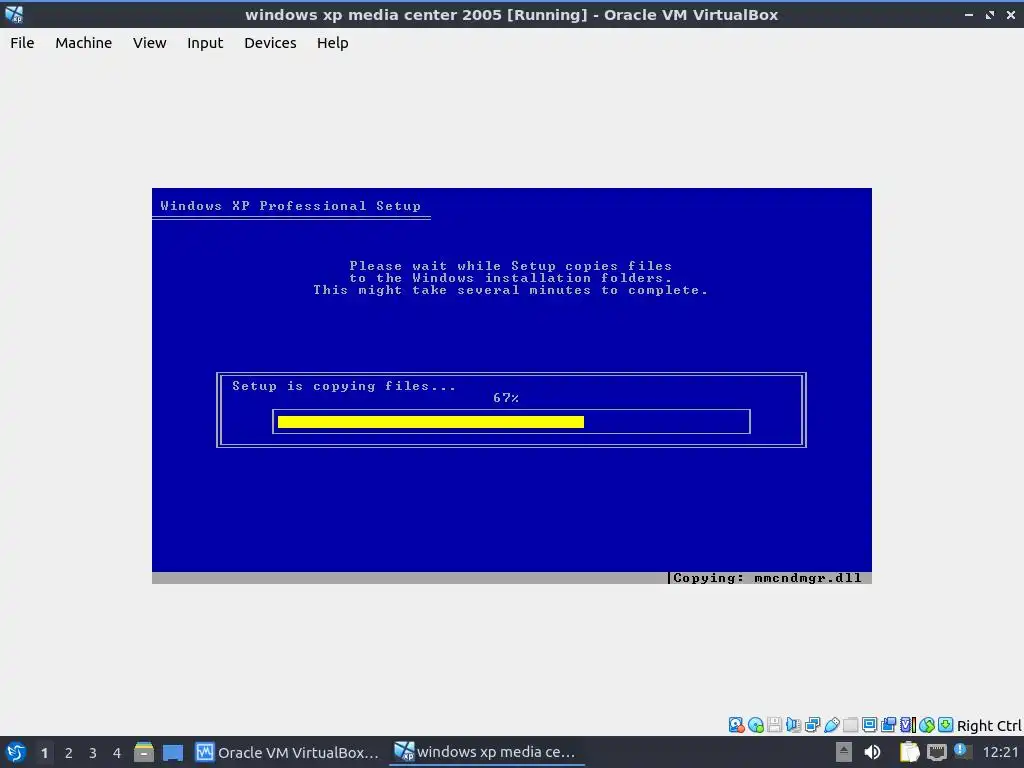Switch to Oracle VM VirtualBox Manager taskbar window
The width and height of the screenshot is (1024, 768).
[287, 752]
